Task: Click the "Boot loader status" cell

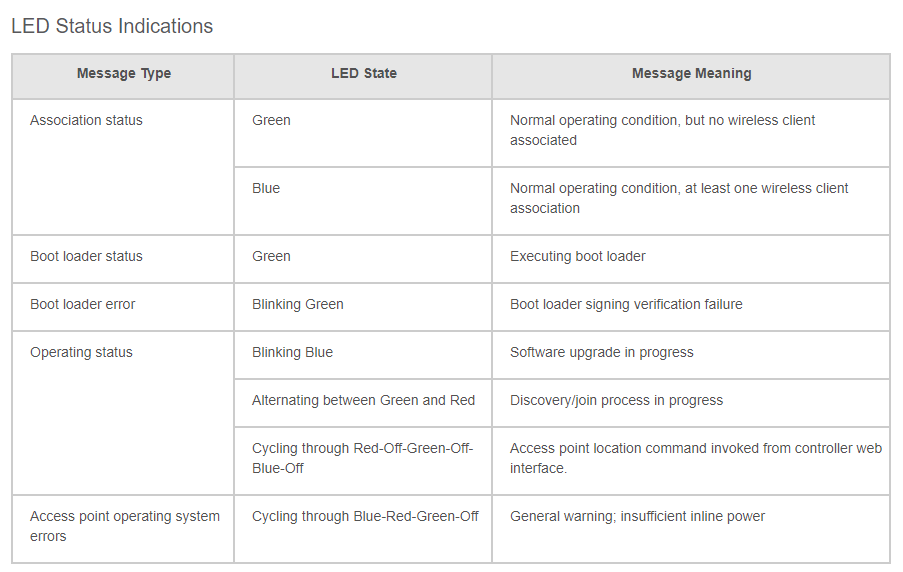Action: click(86, 256)
